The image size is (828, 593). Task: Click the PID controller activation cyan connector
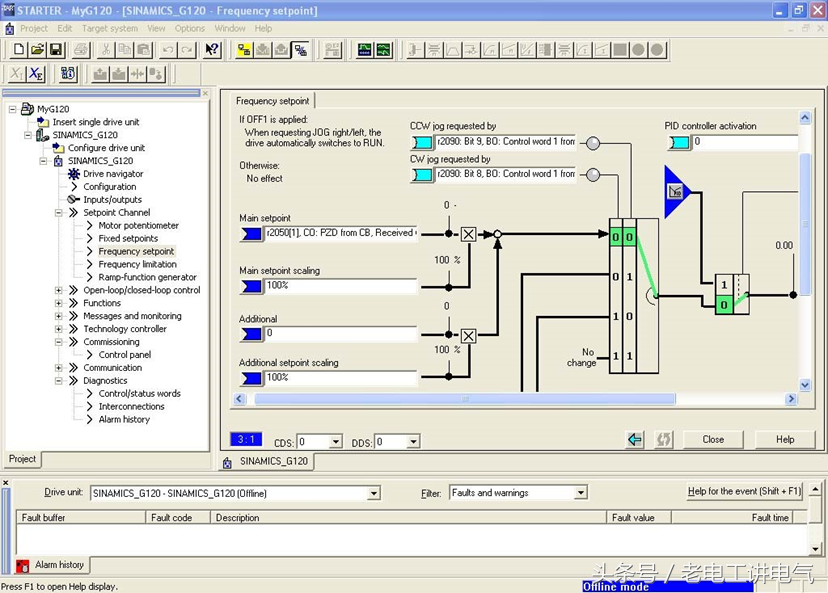679,143
